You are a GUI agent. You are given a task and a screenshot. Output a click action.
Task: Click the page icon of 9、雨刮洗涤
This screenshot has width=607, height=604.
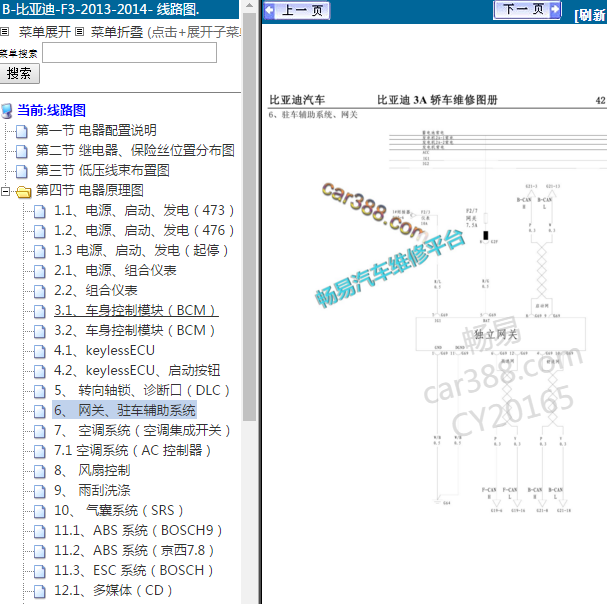click(39, 491)
